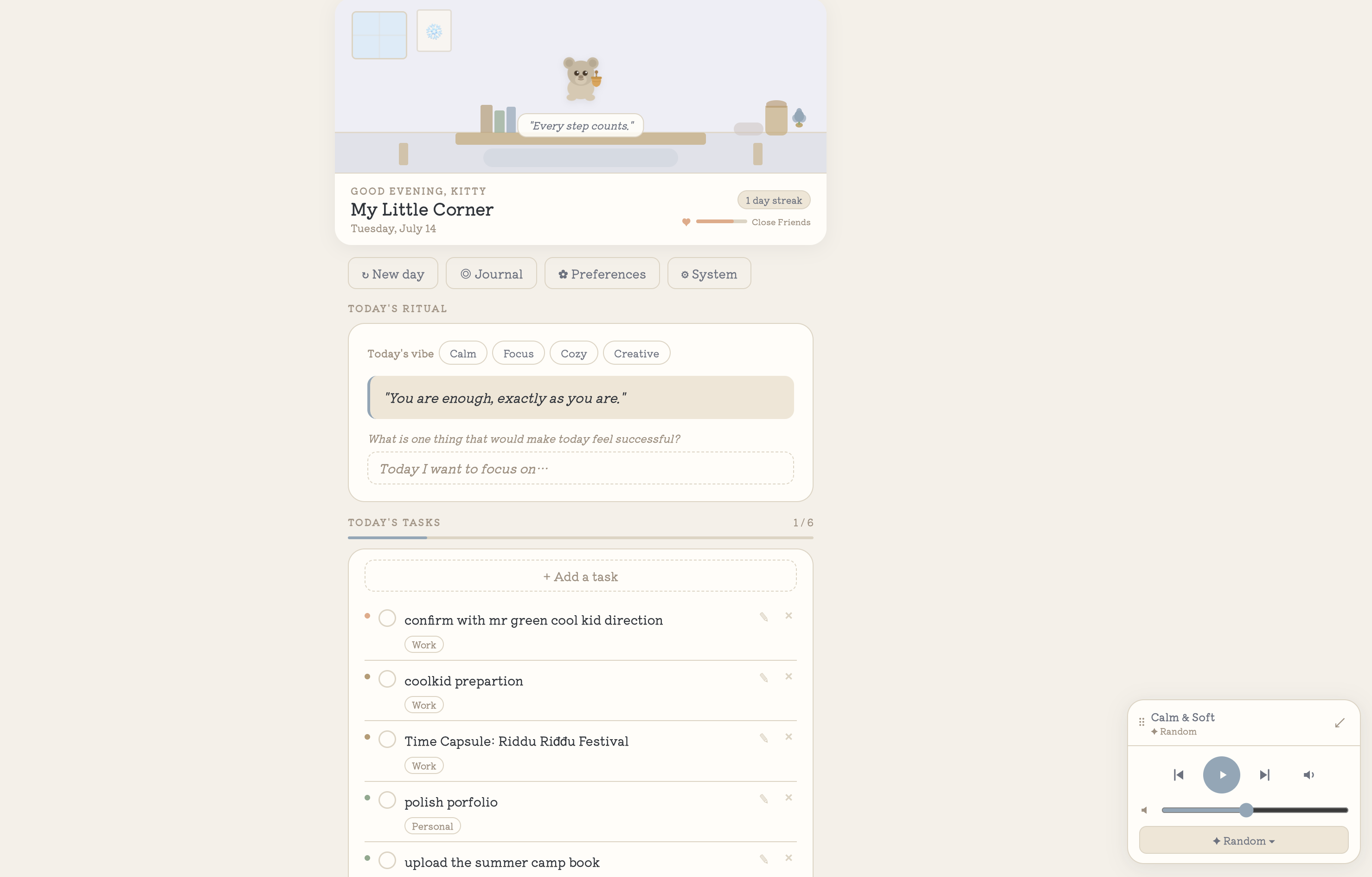Image resolution: width=1372 pixels, height=877 pixels.
Task: Click the bear mascot holding honey
Action: pyautogui.click(x=581, y=78)
